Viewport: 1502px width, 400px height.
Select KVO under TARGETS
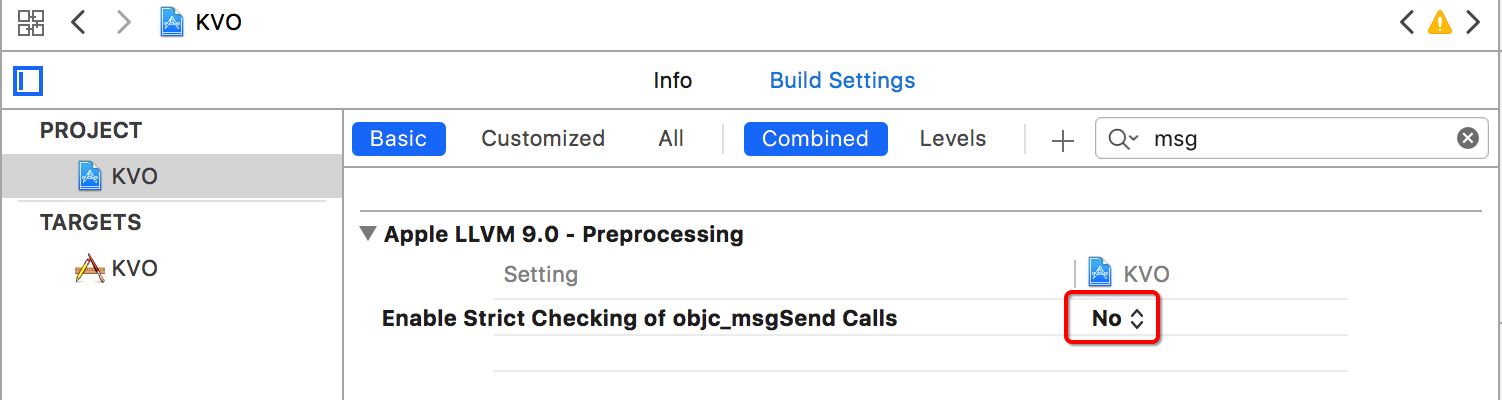click(134, 268)
